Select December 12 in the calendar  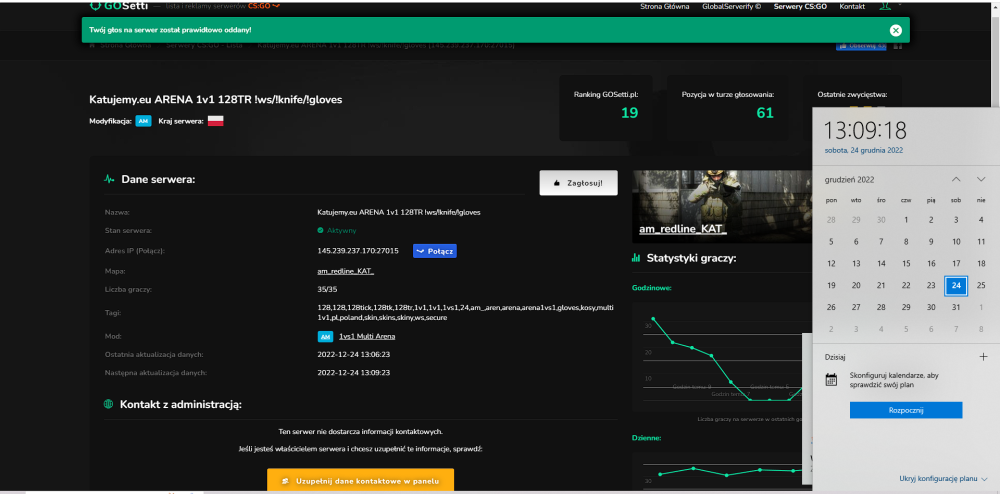coord(831,263)
